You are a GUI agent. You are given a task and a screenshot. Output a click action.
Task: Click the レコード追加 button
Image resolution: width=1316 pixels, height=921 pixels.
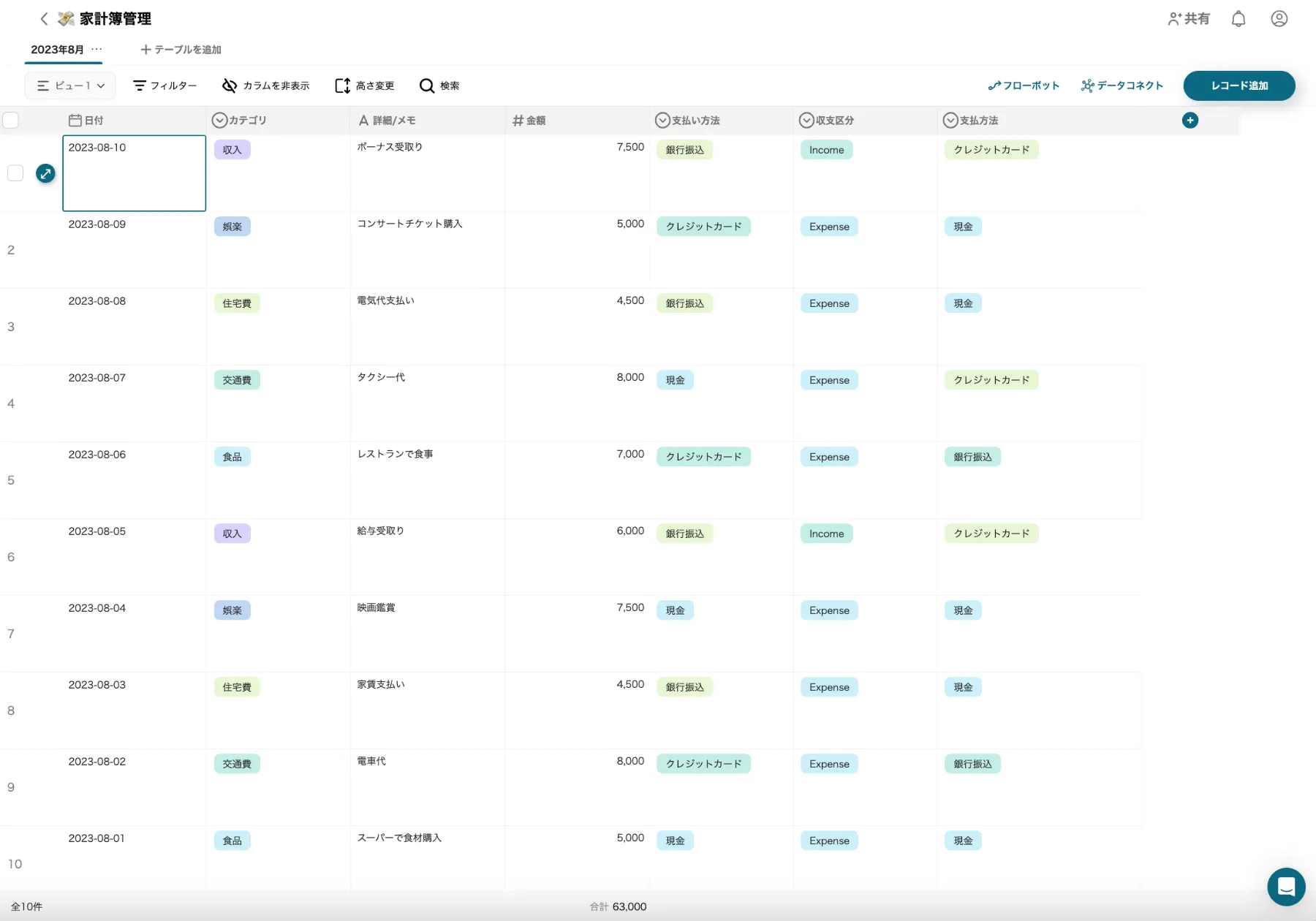[x=1239, y=86]
